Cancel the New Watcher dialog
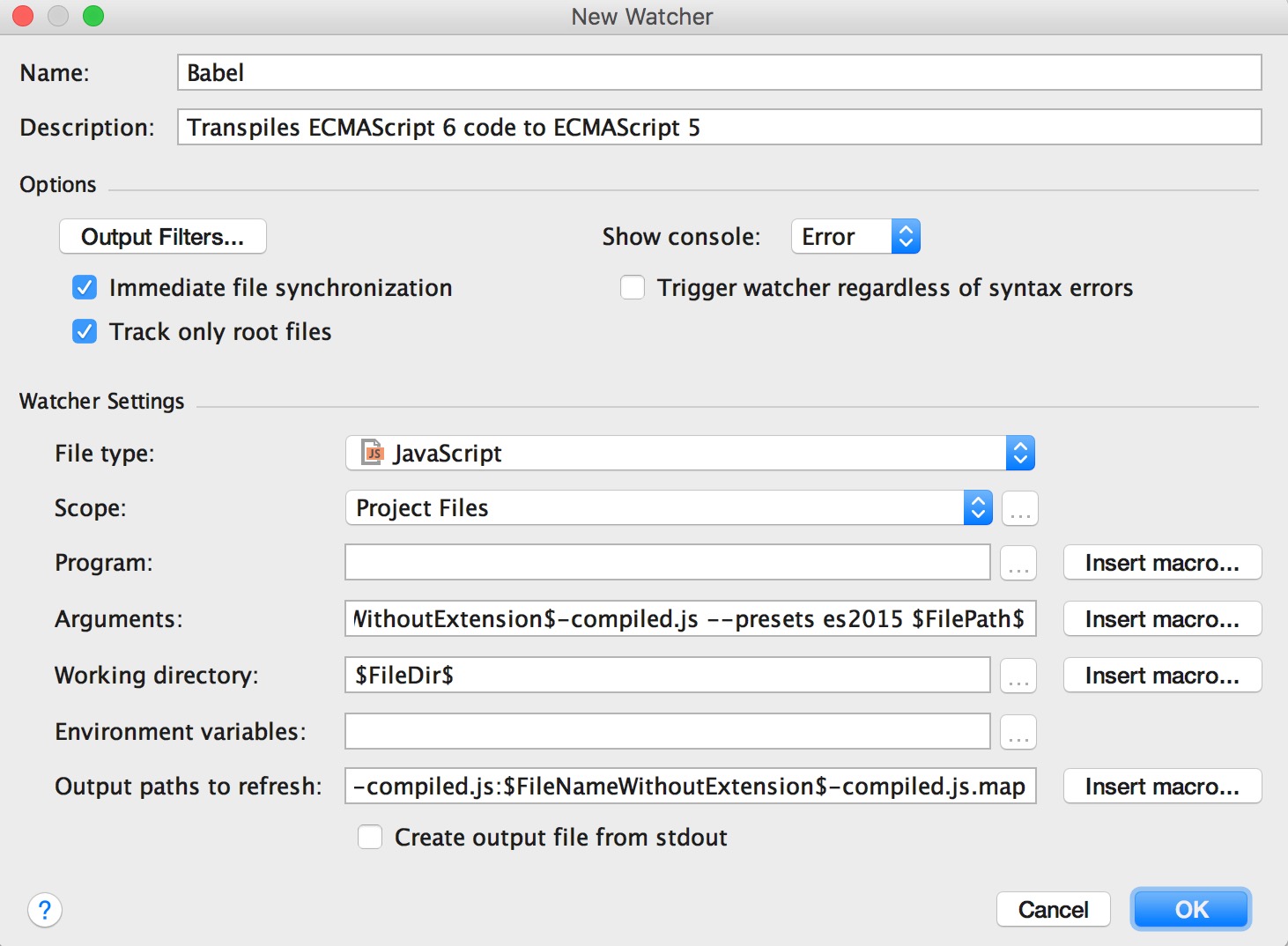Screen dimensions: 1288x946 pyautogui.click(x=1053, y=910)
